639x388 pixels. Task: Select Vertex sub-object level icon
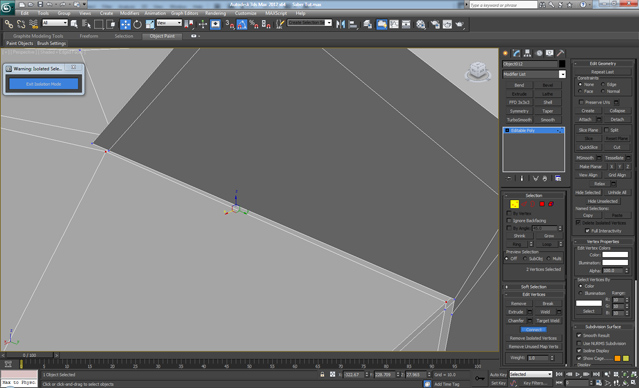(x=514, y=204)
